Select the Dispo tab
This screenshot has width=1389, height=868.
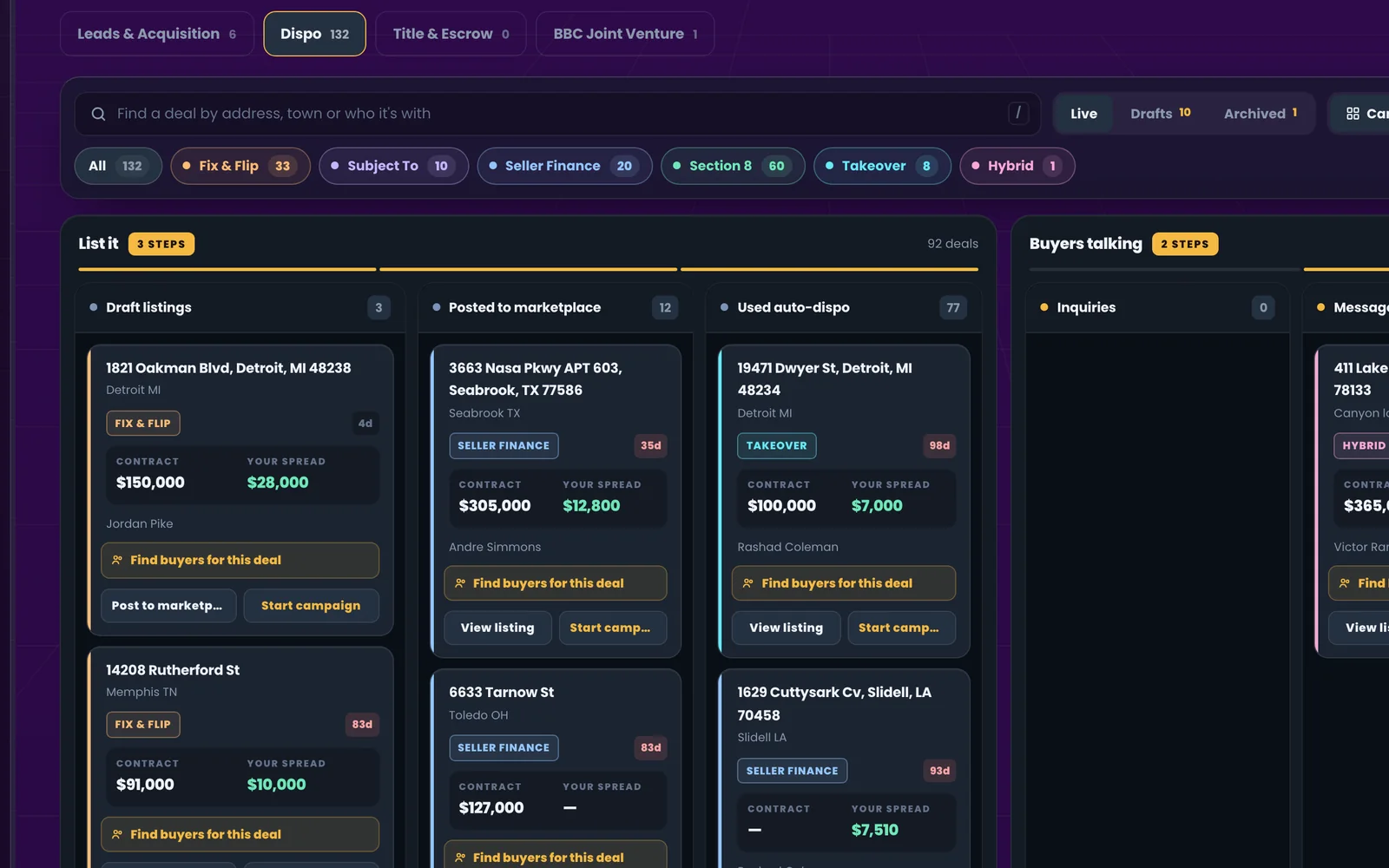[x=314, y=34]
